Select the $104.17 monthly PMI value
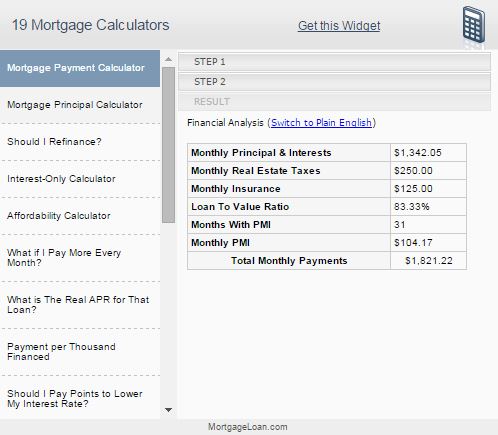The width and height of the screenshot is (498, 435). (413, 243)
